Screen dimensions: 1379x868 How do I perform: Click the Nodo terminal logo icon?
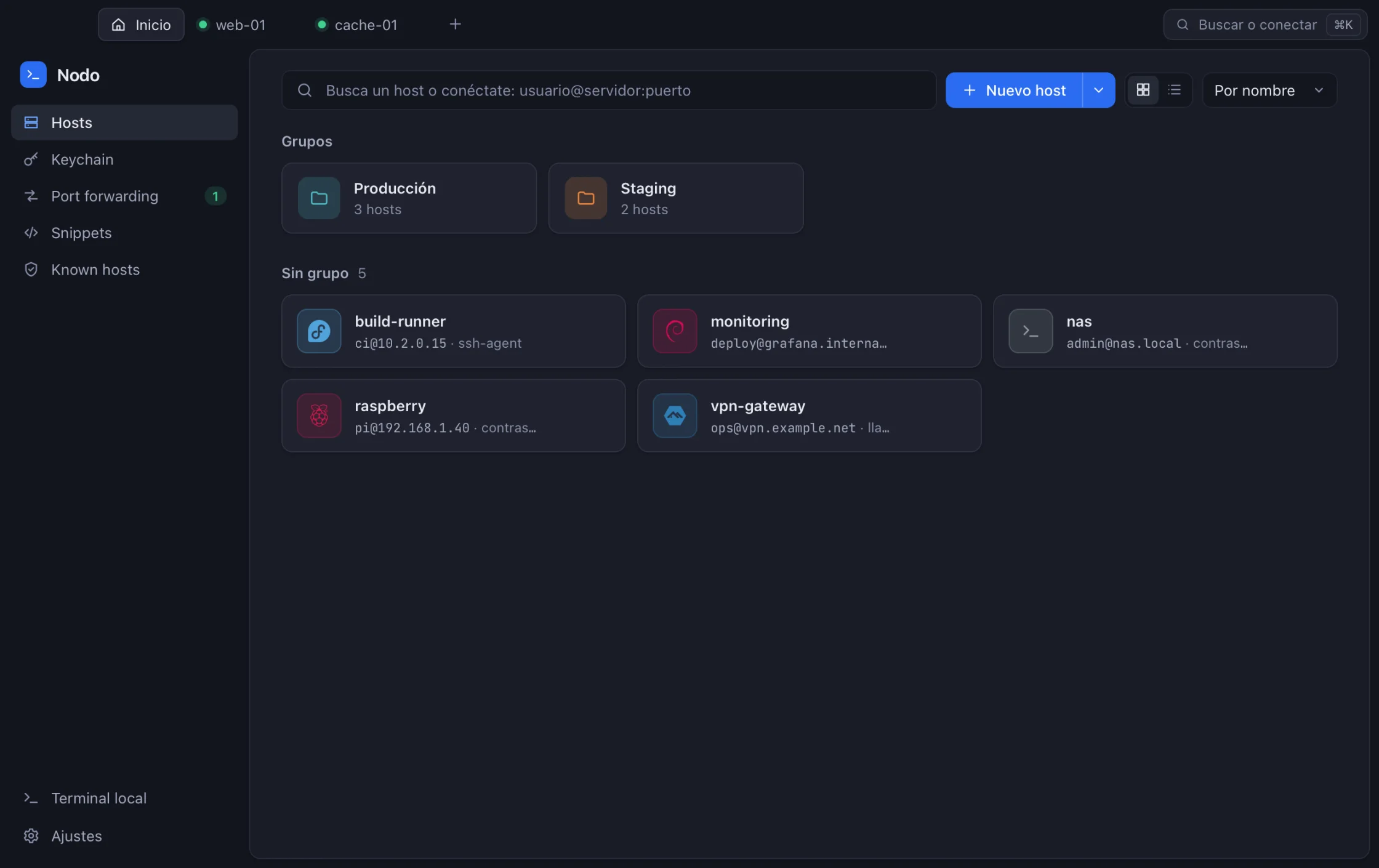point(33,74)
